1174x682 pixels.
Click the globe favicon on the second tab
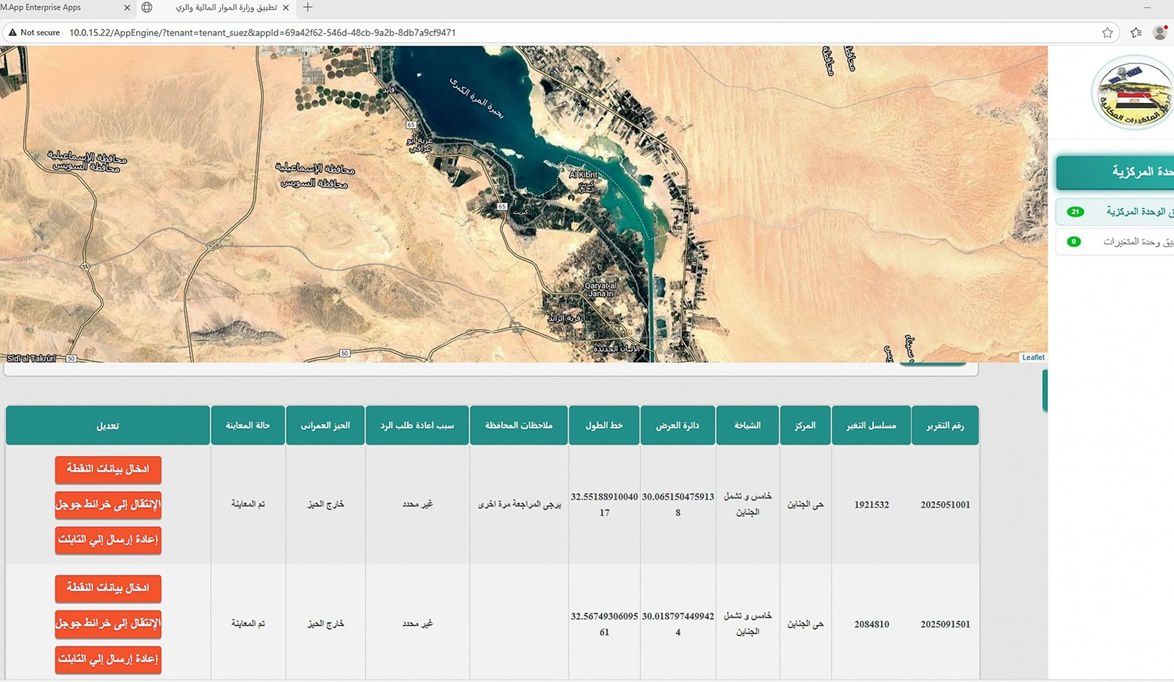[146, 7]
